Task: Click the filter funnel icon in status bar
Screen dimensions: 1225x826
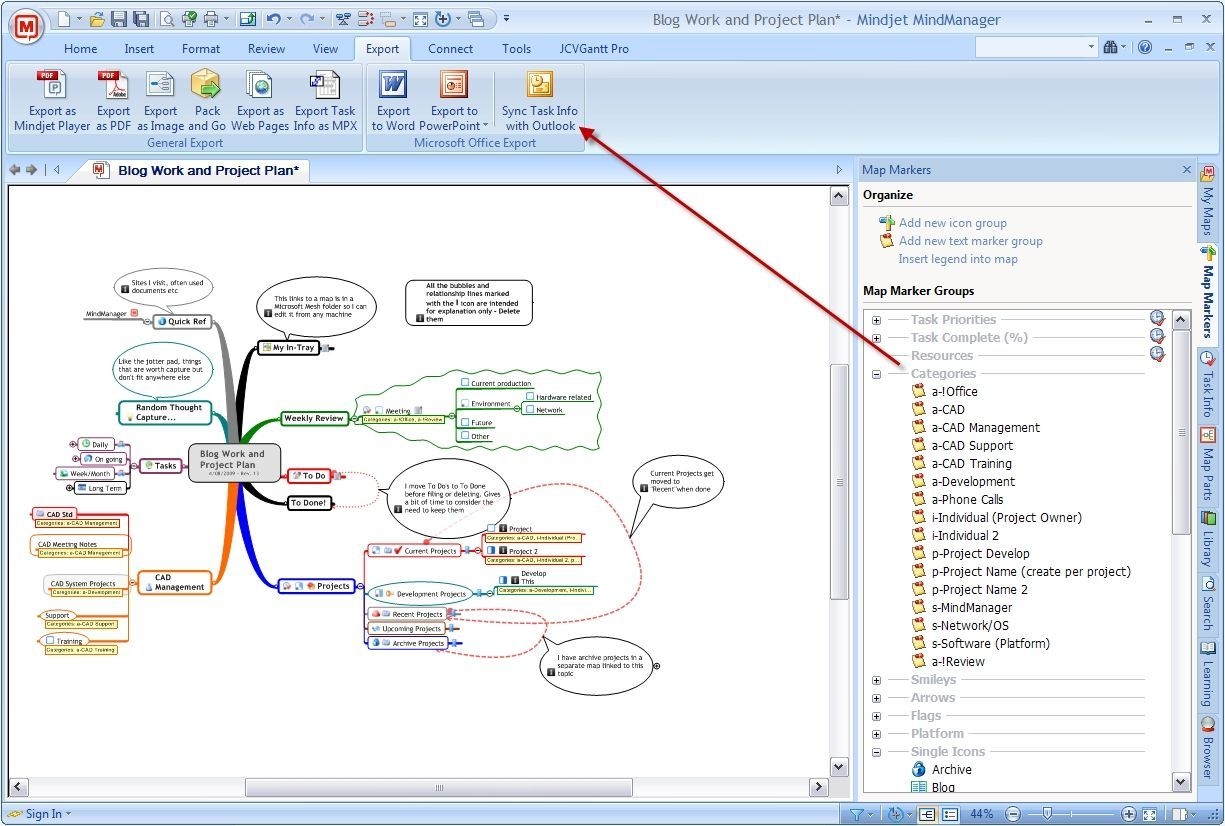Action: [x=857, y=815]
